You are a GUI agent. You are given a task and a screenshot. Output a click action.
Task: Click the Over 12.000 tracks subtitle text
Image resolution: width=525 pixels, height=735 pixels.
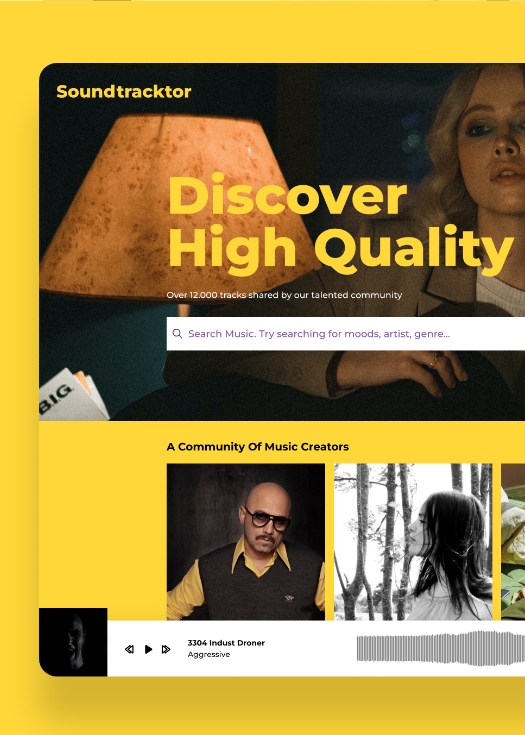click(x=284, y=295)
